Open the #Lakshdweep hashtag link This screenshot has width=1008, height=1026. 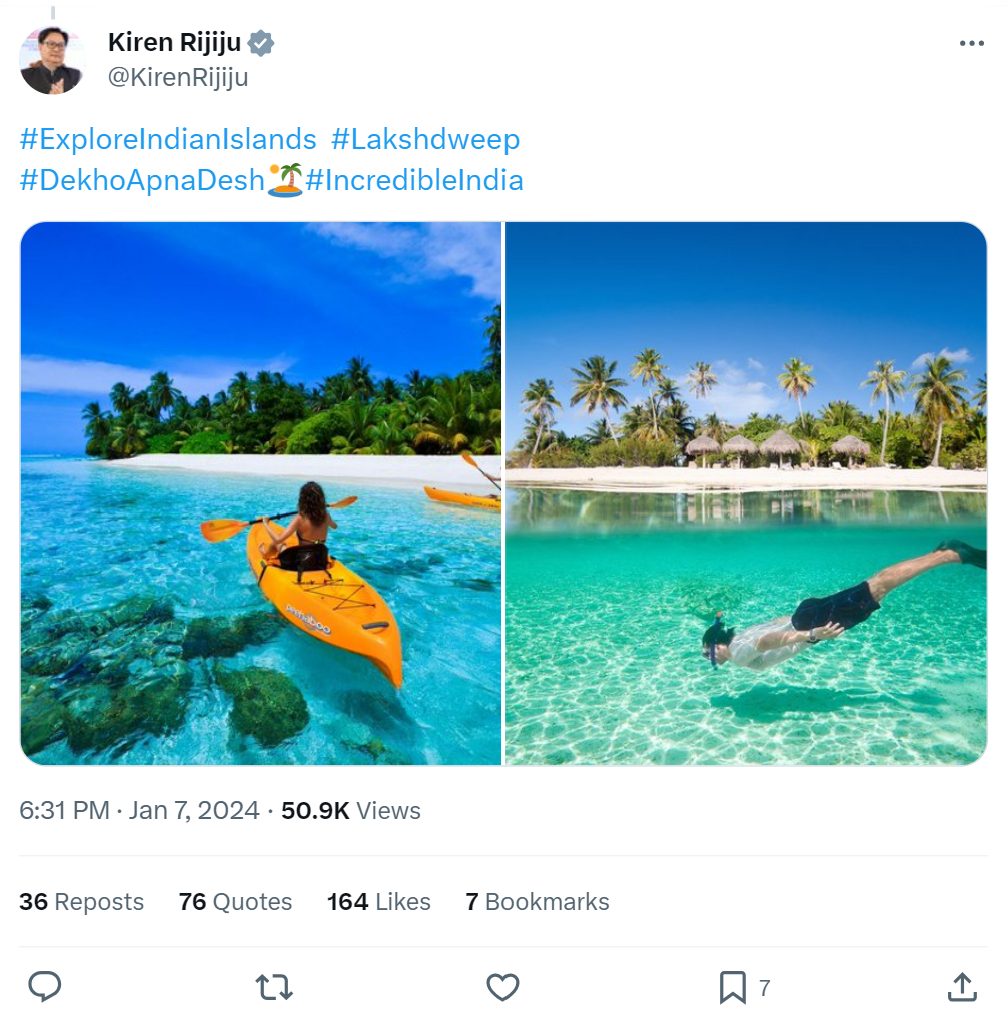425,139
